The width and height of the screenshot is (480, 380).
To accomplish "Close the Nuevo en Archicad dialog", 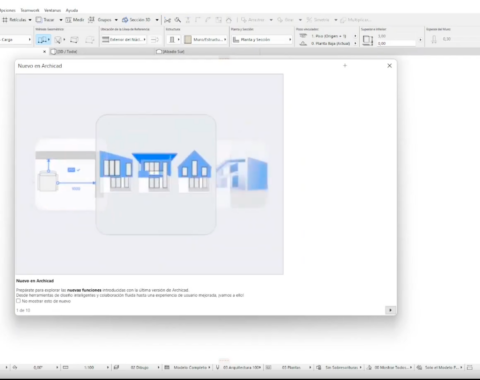I will [x=389, y=66].
